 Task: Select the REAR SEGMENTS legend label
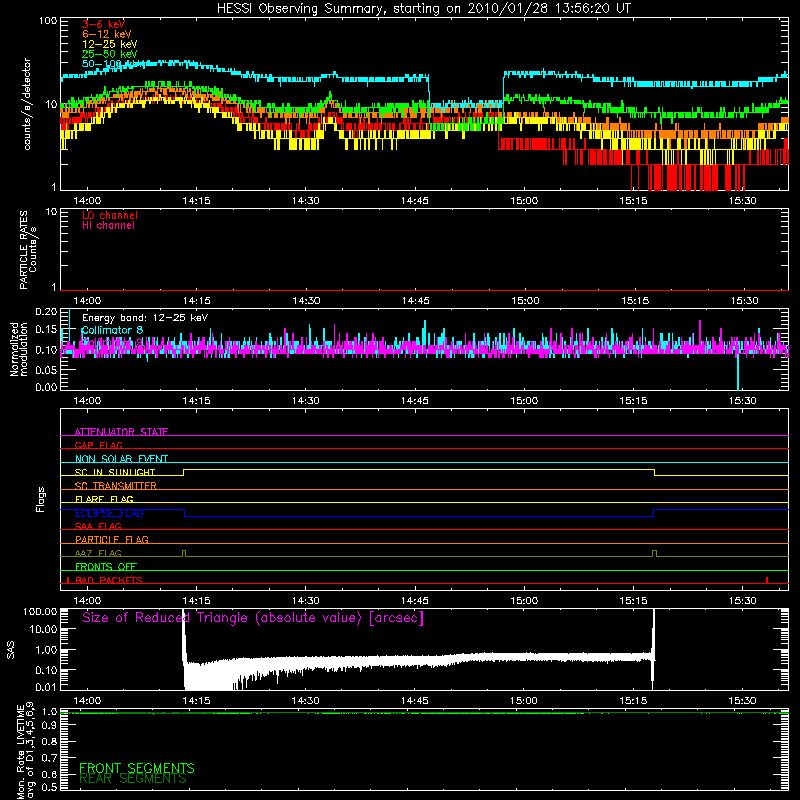pos(133,779)
